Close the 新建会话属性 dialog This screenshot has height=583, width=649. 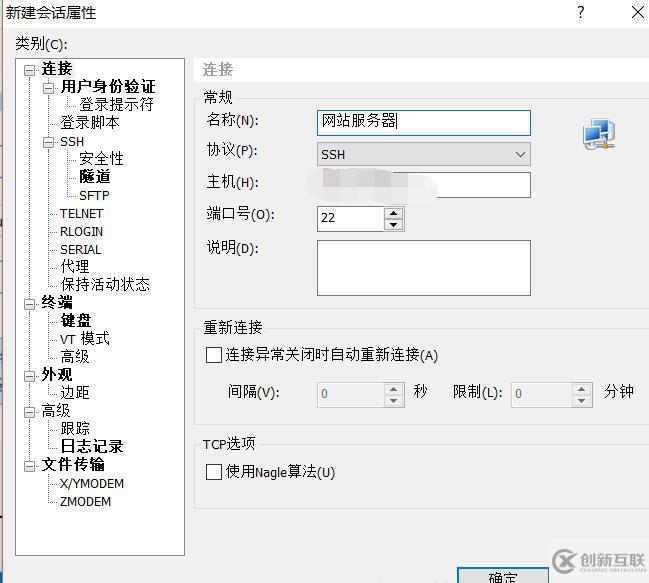(638, 12)
